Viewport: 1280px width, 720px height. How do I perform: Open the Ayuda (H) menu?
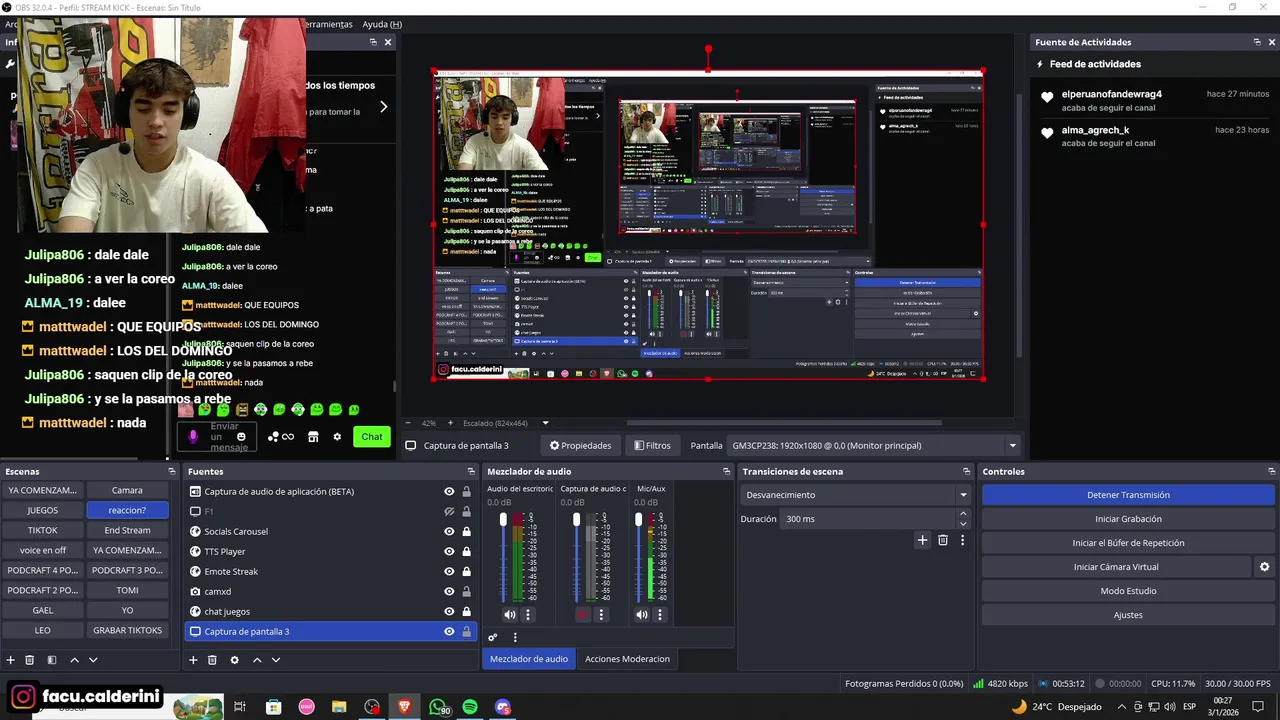tap(382, 24)
